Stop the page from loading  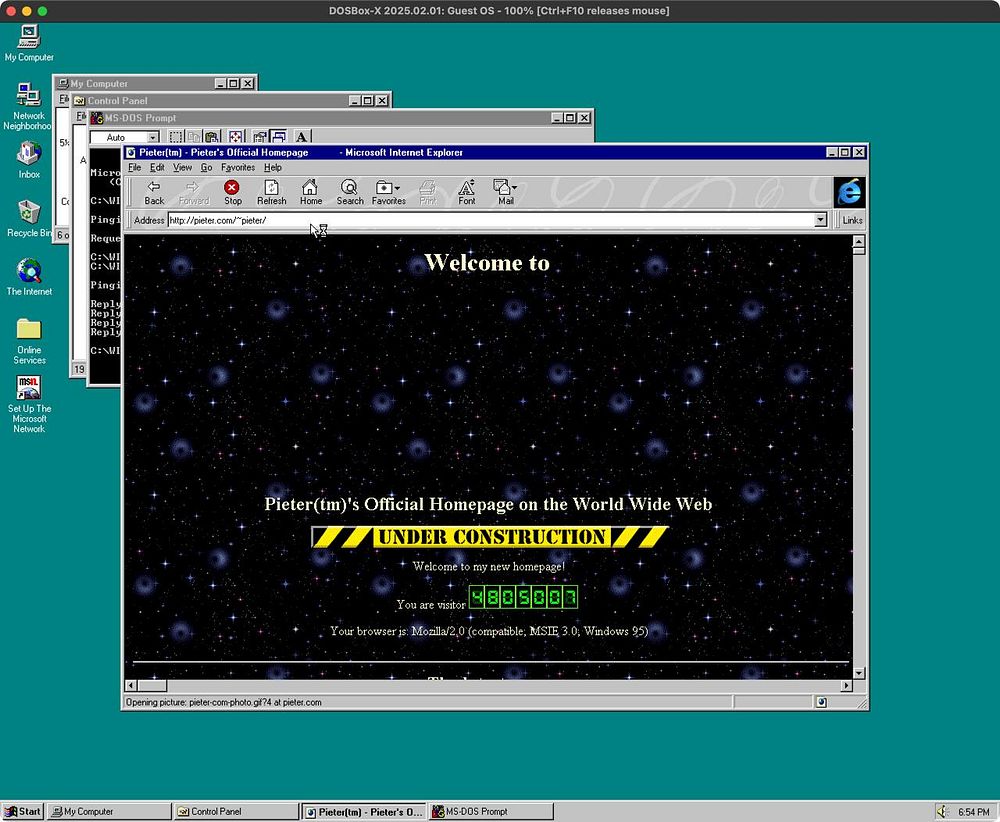[232, 192]
